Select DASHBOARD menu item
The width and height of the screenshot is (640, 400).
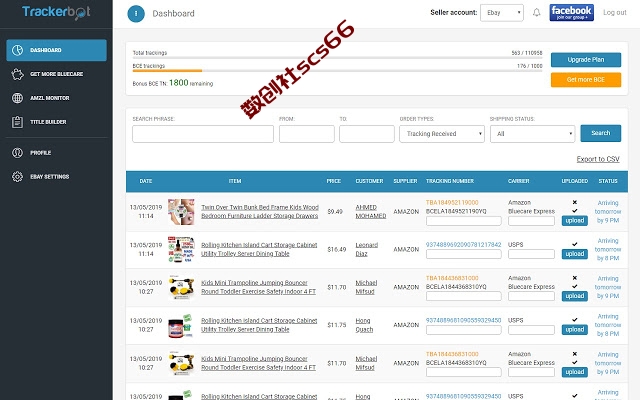point(56,50)
